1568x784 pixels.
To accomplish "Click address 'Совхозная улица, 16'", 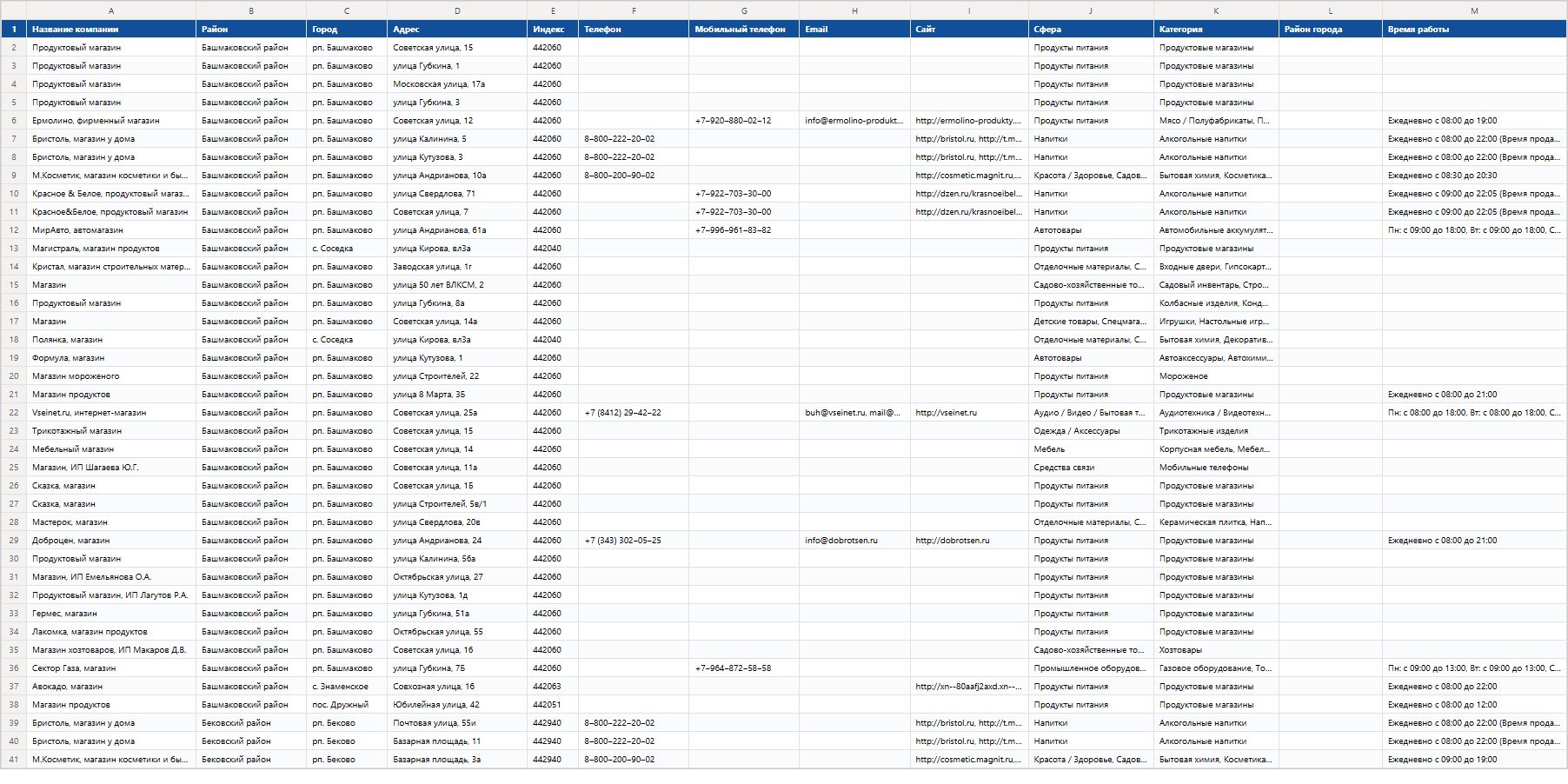I will (457, 687).
